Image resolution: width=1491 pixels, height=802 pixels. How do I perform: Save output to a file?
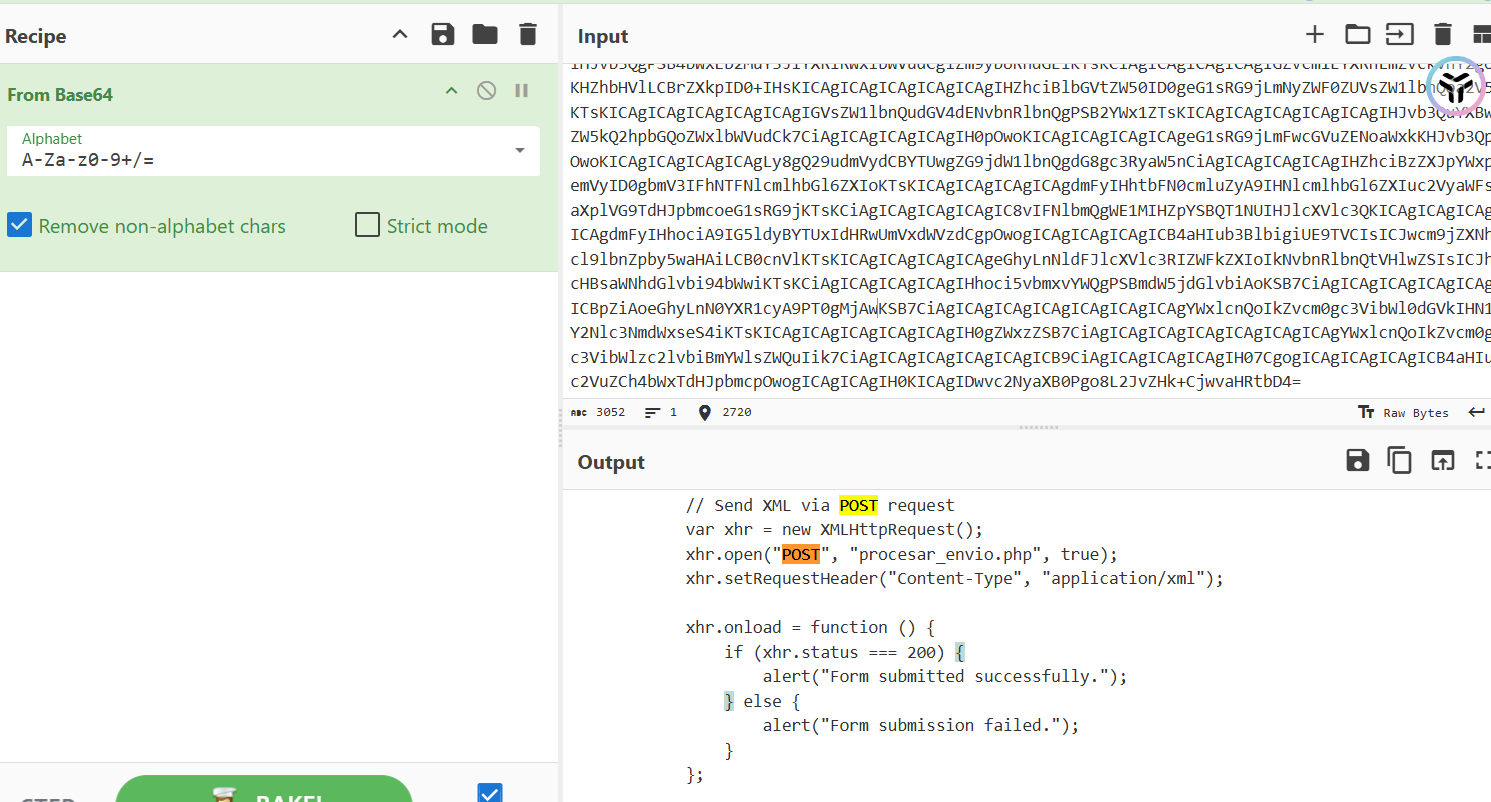click(x=1357, y=460)
